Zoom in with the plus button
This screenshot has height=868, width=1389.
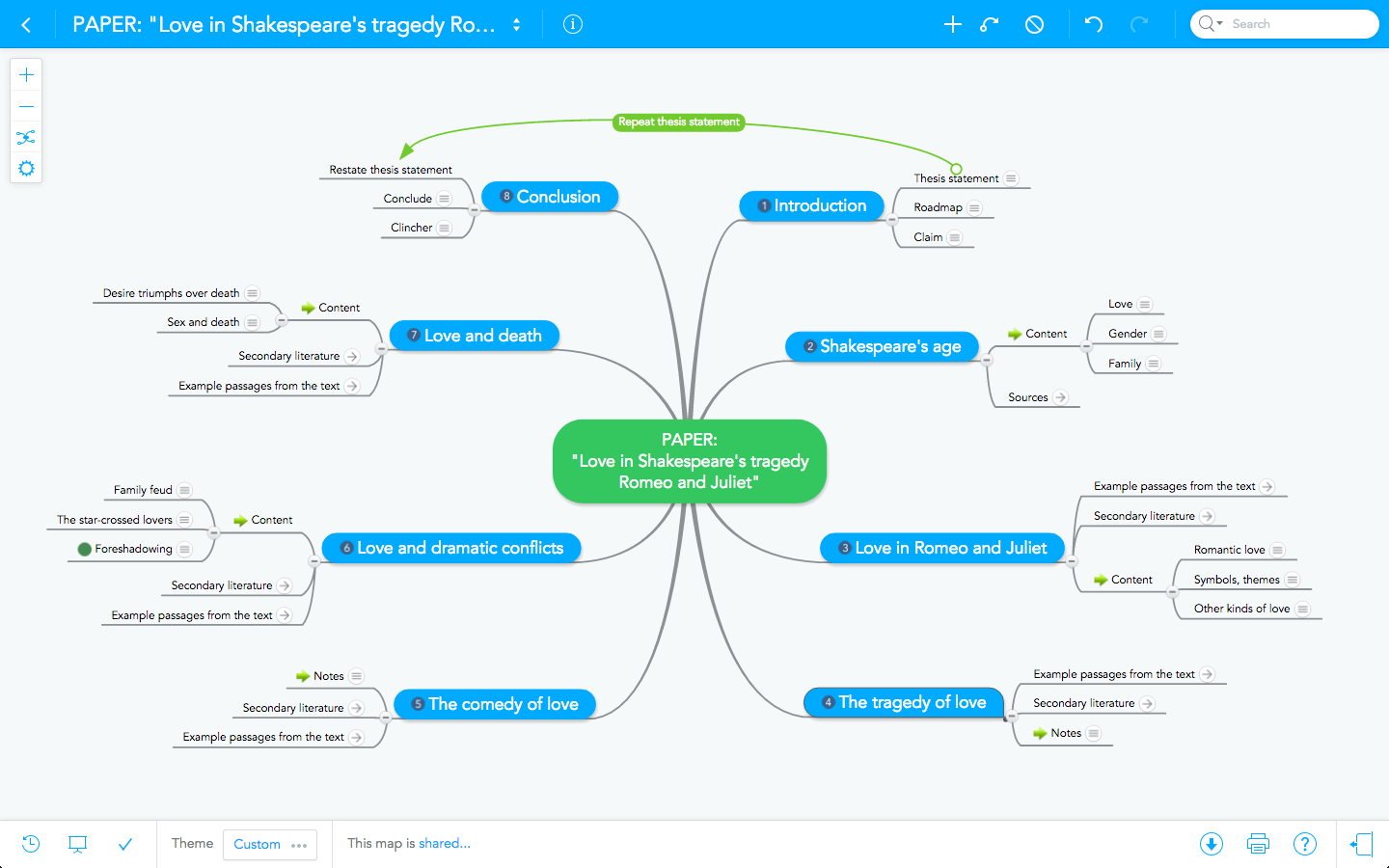[x=26, y=75]
